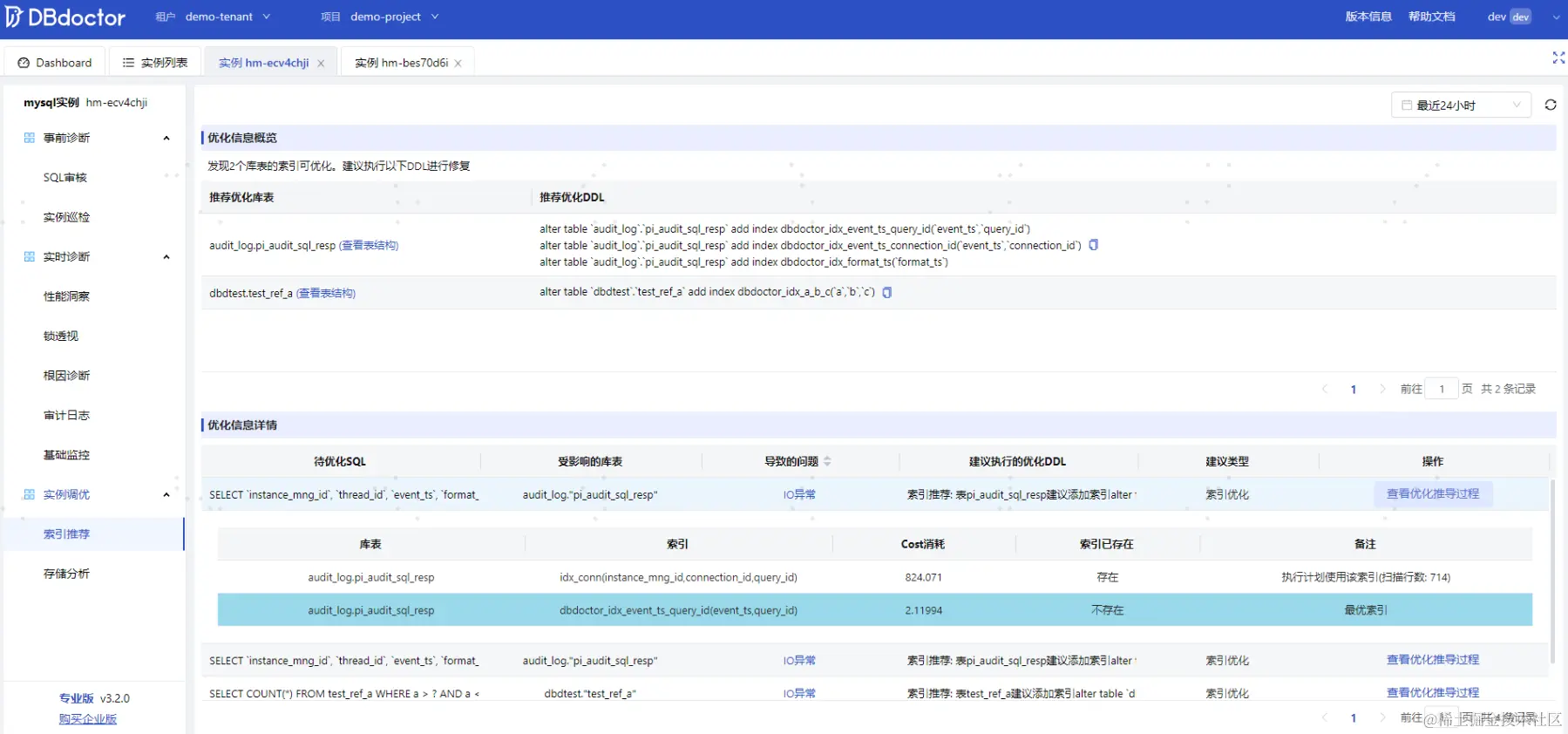The height and width of the screenshot is (734, 1568).
Task: Open the 最近24小时 time range dropdown
Action: (1462, 105)
